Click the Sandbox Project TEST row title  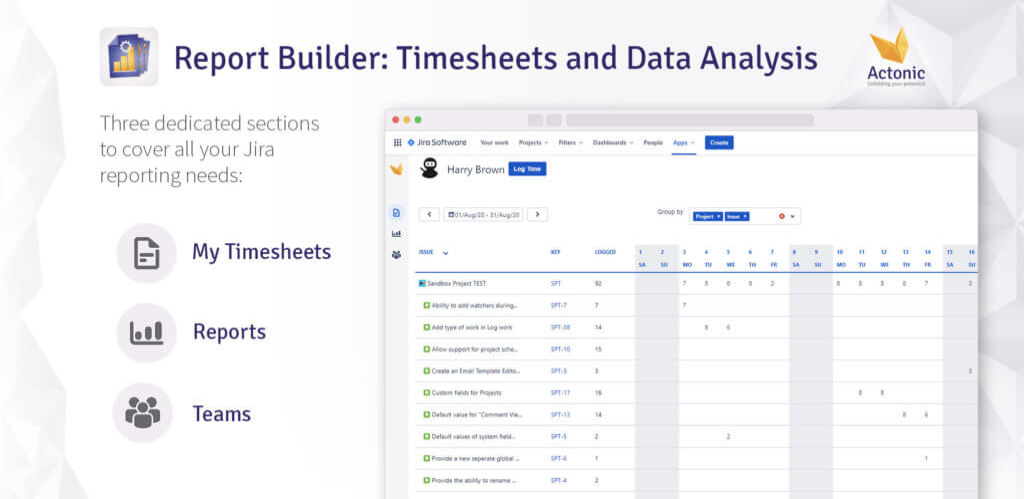coord(456,283)
